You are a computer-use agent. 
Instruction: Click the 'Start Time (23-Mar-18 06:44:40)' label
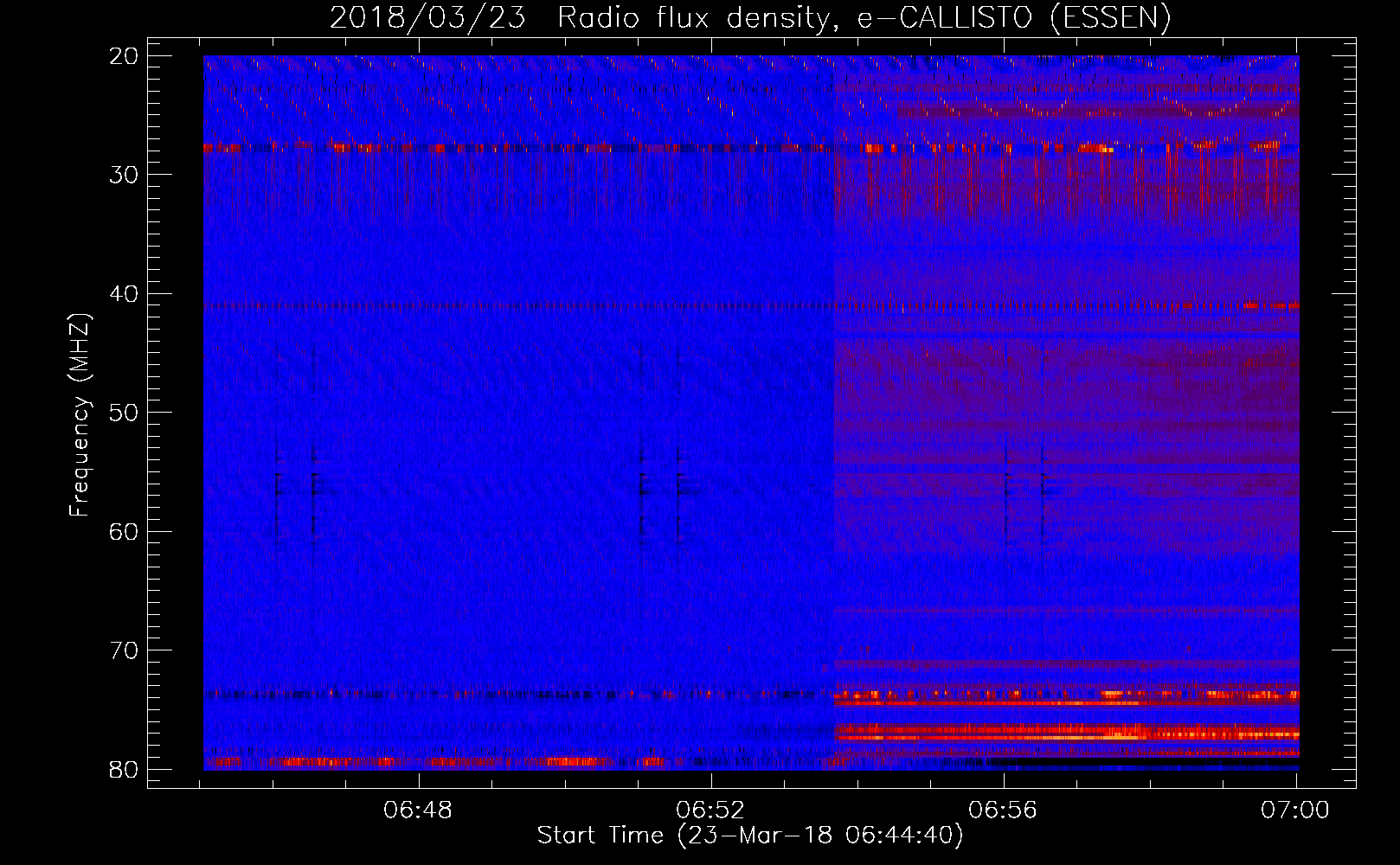(750, 836)
